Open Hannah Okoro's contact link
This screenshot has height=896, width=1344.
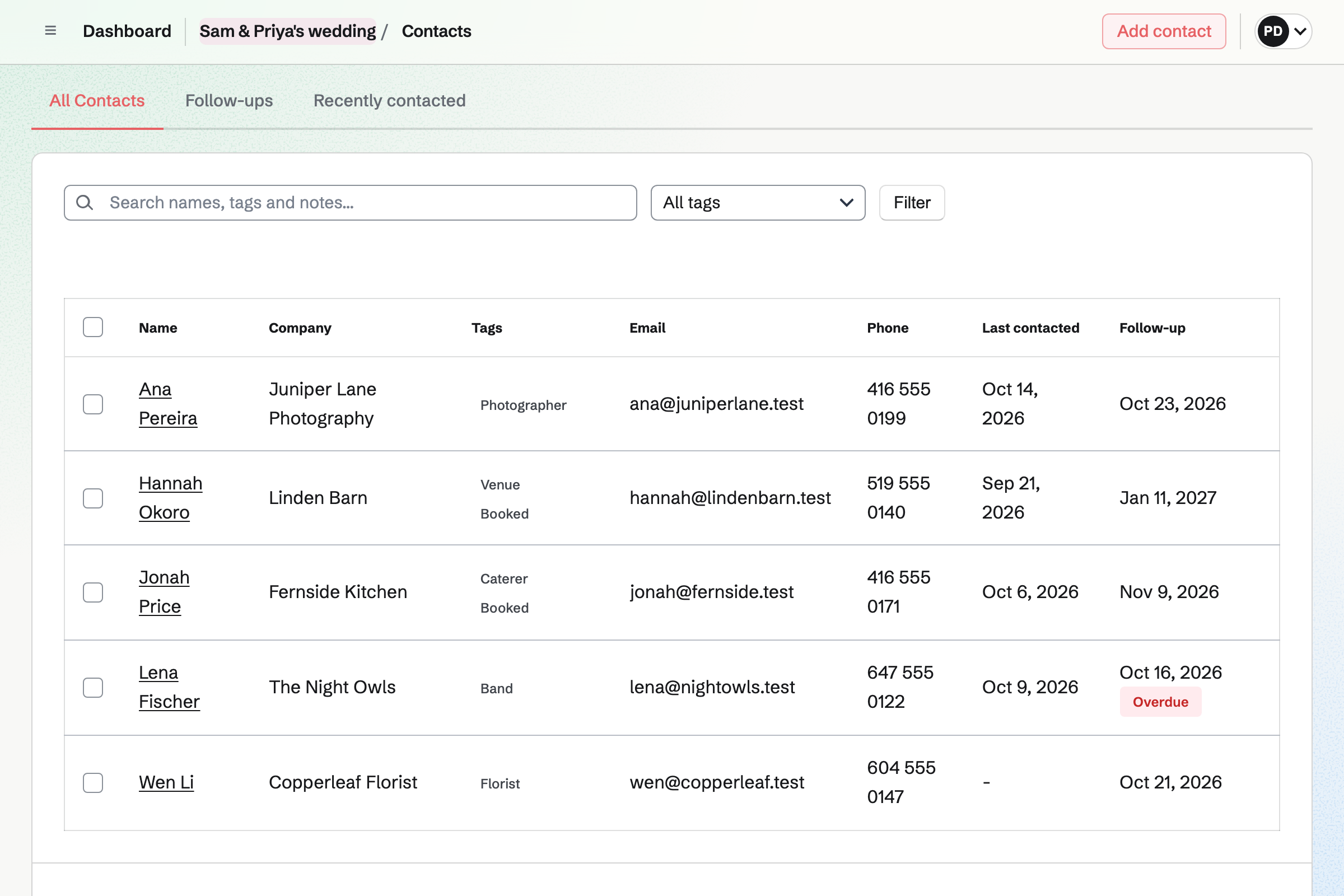coord(170,498)
